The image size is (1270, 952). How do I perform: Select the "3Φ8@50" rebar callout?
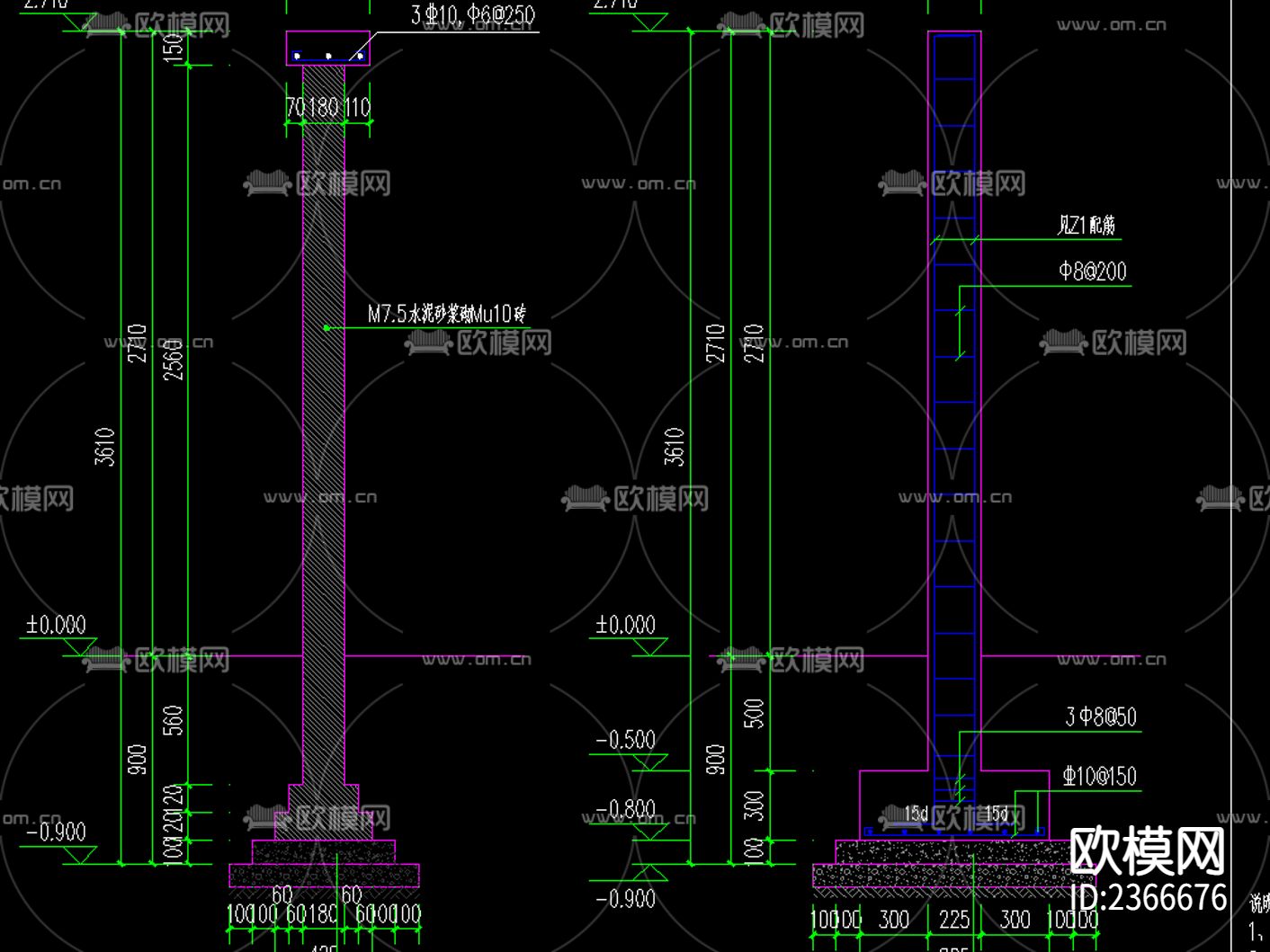(1102, 716)
